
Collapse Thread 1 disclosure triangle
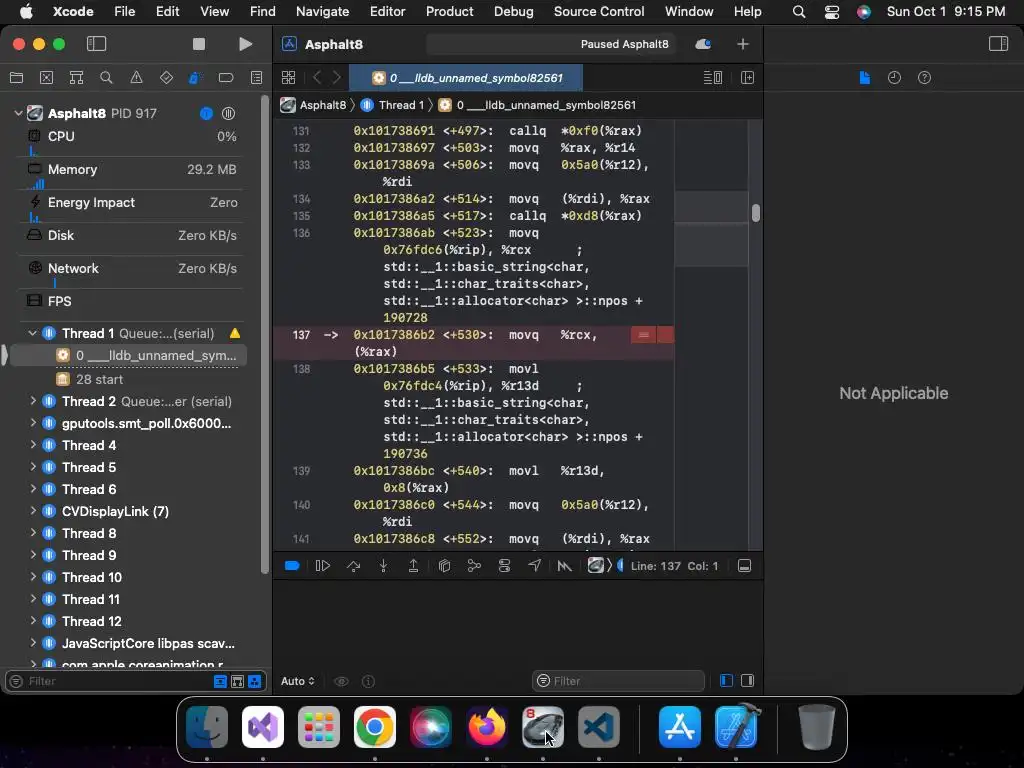coord(33,333)
